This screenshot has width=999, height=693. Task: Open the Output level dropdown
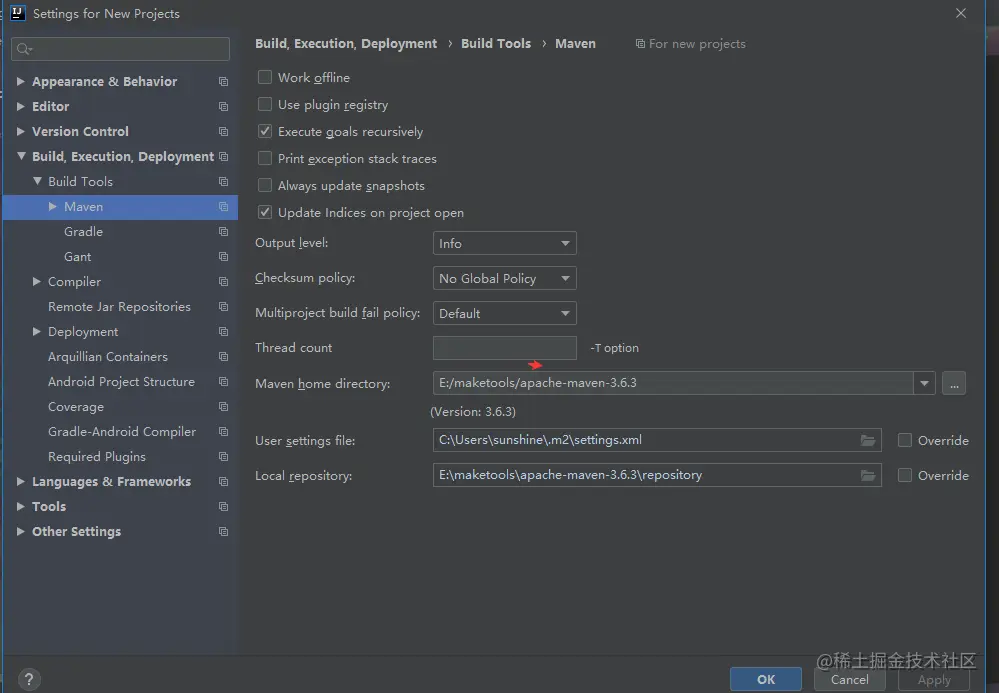coord(505,243)
